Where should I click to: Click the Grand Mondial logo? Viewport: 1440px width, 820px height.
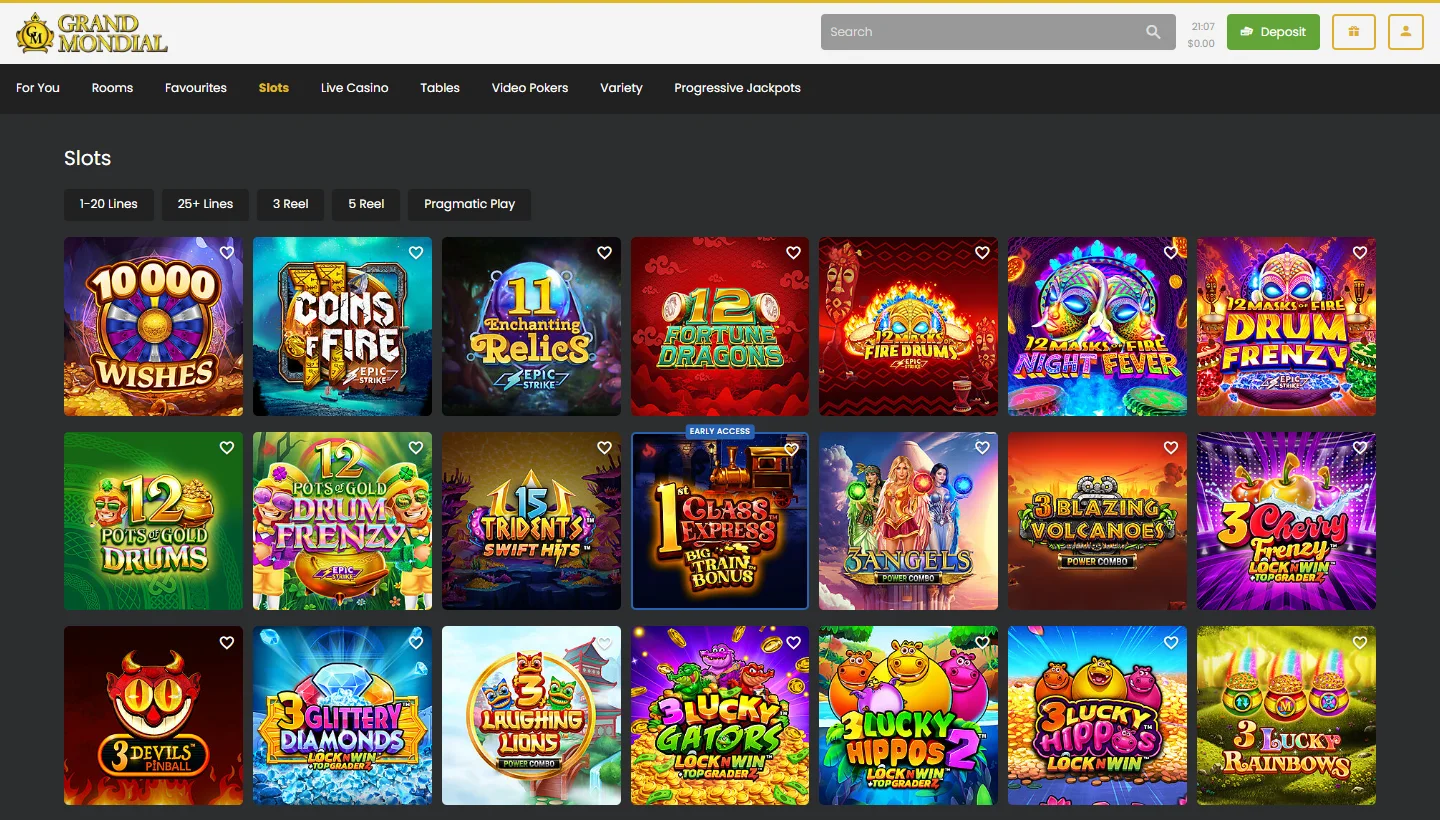(92, 33)
